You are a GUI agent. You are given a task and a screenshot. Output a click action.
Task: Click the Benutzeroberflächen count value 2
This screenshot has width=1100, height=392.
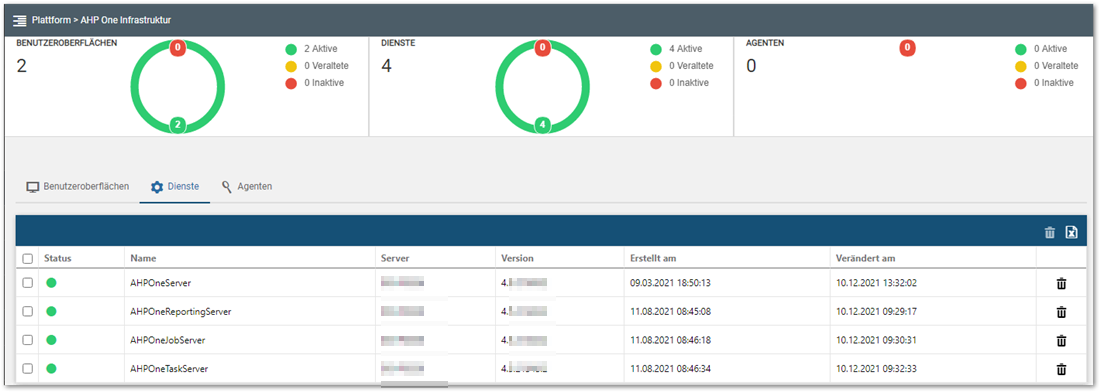click(x=21, y=67)
